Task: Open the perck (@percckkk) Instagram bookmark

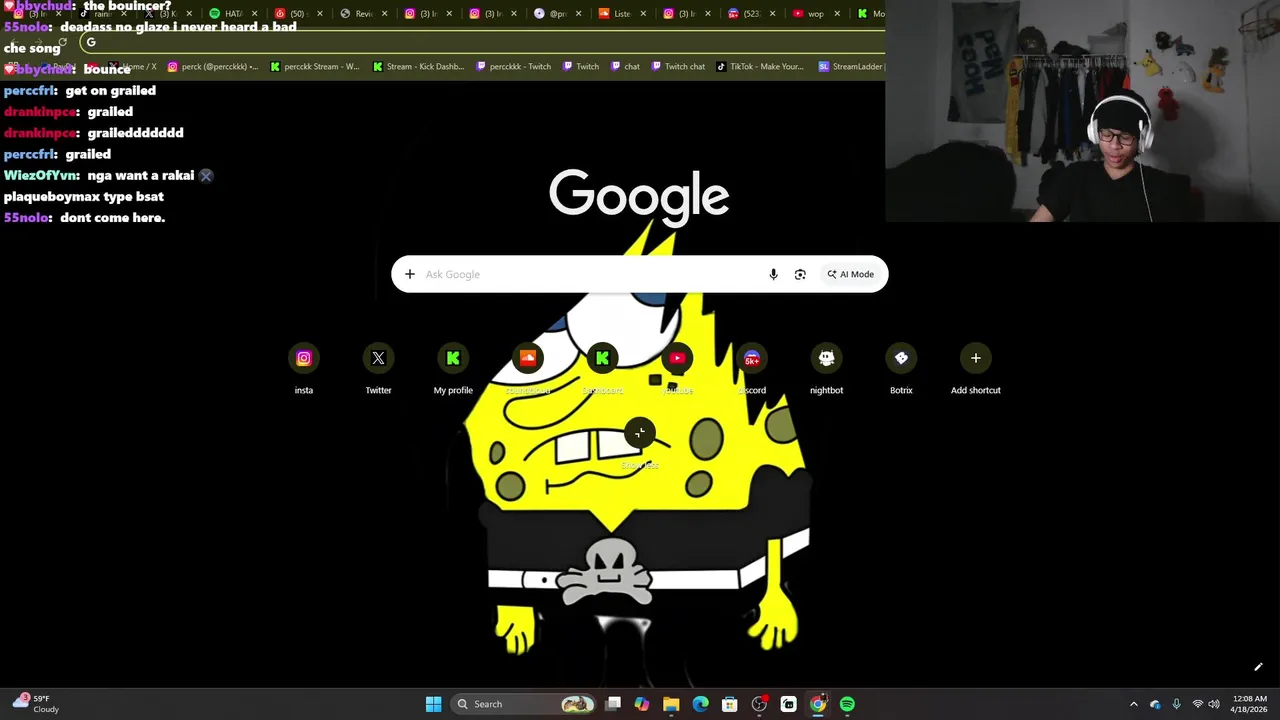Action: coord(212,67)
